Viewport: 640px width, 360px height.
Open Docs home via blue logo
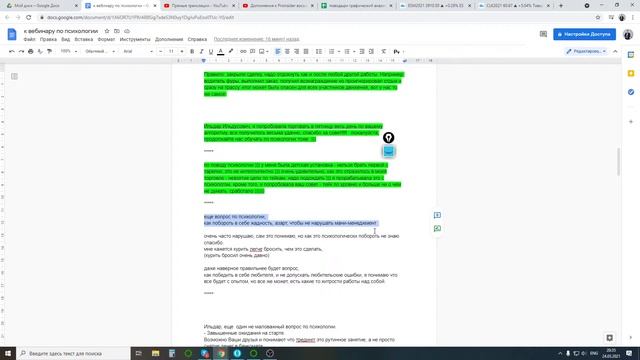(12, 34)
